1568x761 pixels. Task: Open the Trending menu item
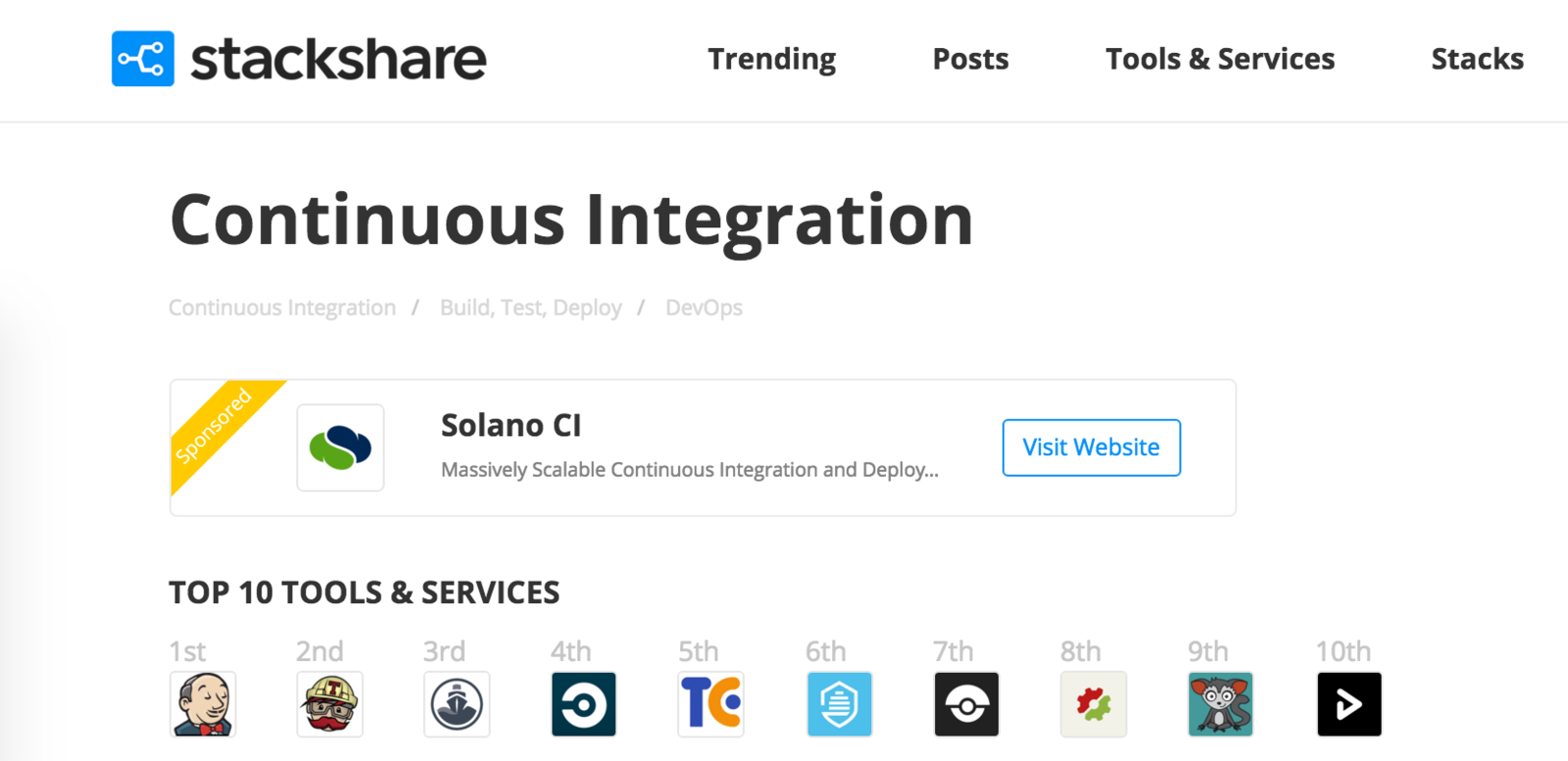[x=772, y=60]
